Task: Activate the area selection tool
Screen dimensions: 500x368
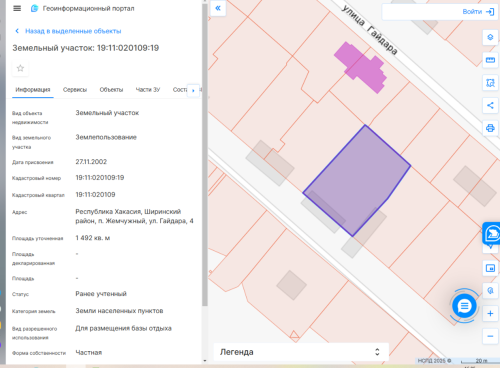Action: (490, 83)
